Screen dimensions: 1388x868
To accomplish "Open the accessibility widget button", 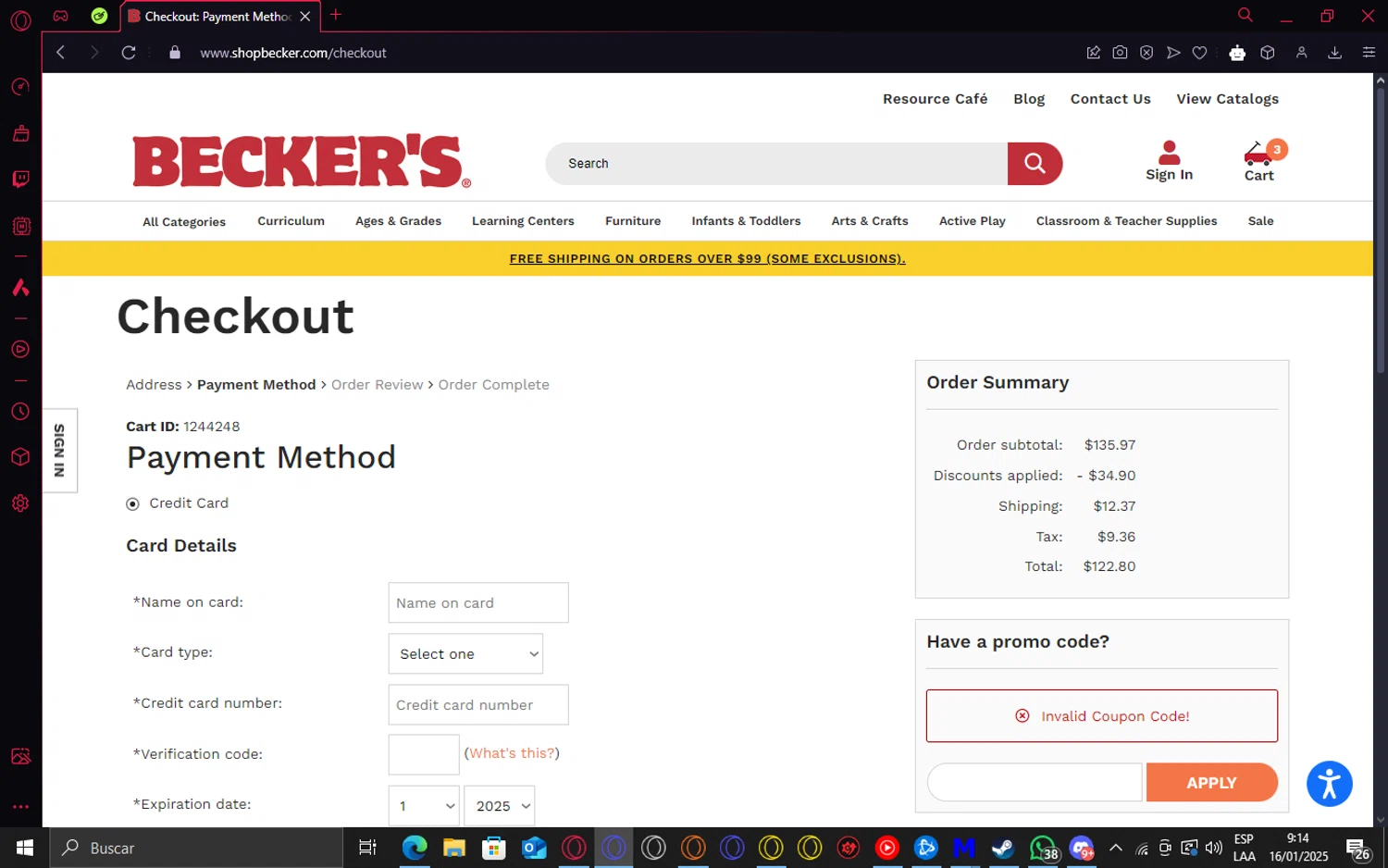I will click(1329, 783).
